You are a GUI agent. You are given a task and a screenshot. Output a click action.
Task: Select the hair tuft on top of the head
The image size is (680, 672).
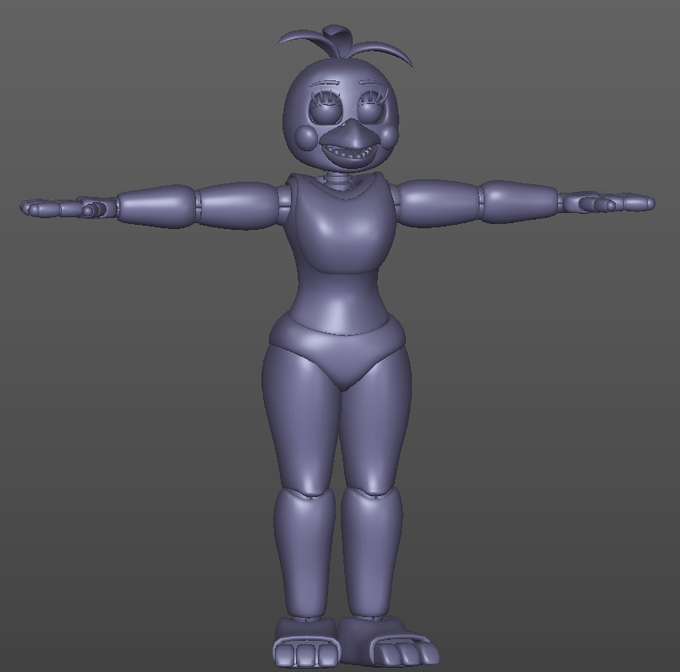(x=345, y=45)
